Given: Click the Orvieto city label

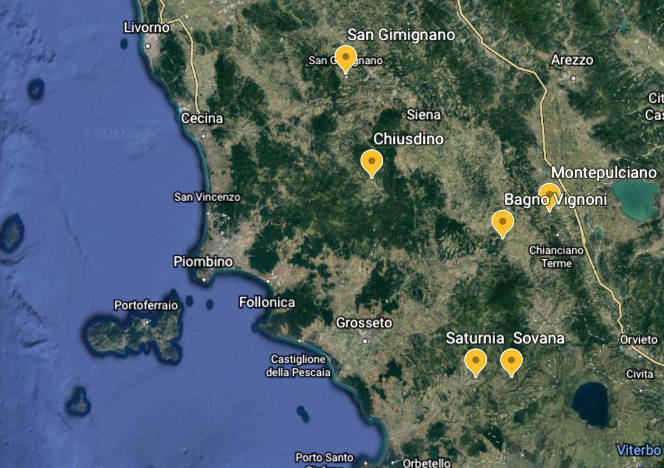Looking at the screenshot, I should click(x=639, y=339).
